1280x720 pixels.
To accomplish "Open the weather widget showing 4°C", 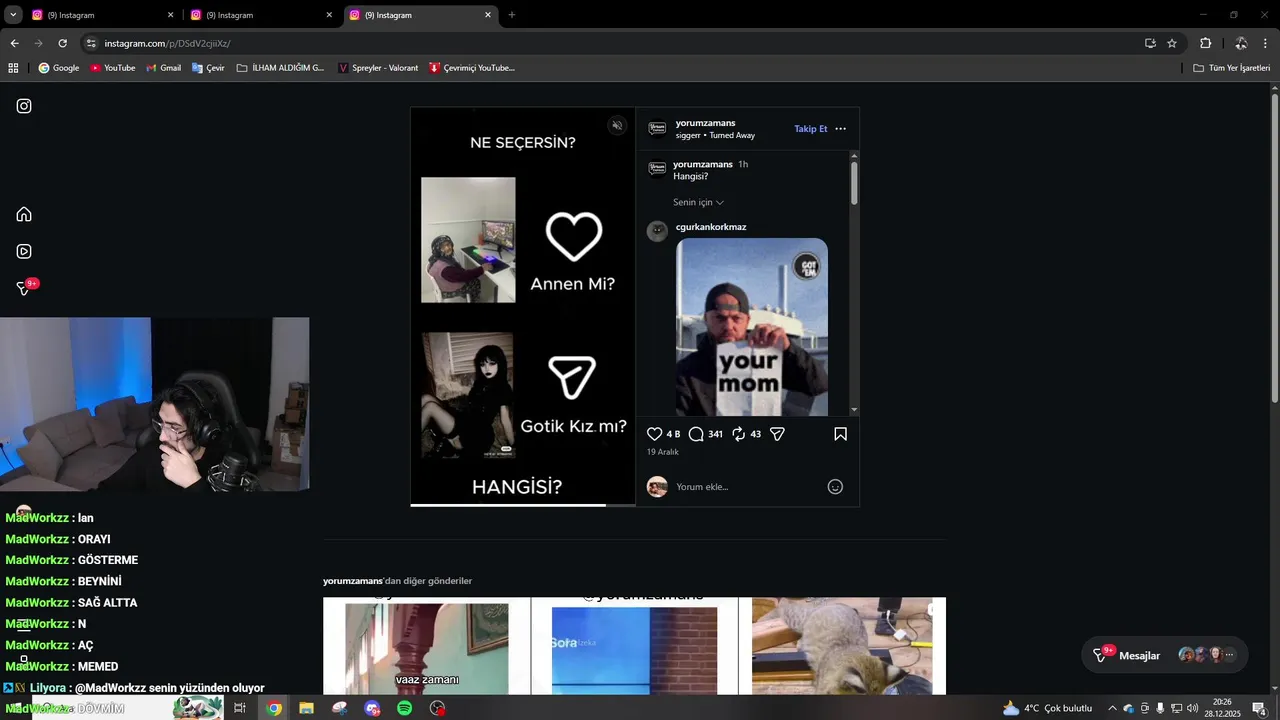I will pos(1048,708).
